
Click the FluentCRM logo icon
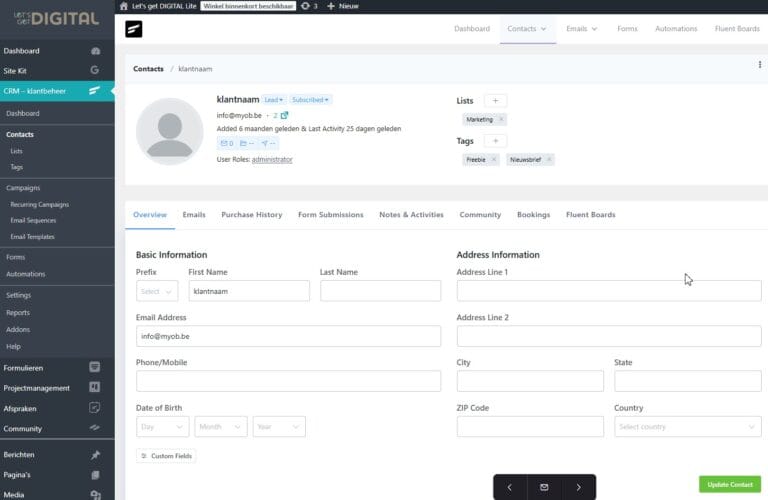click(x=134, y=29)
